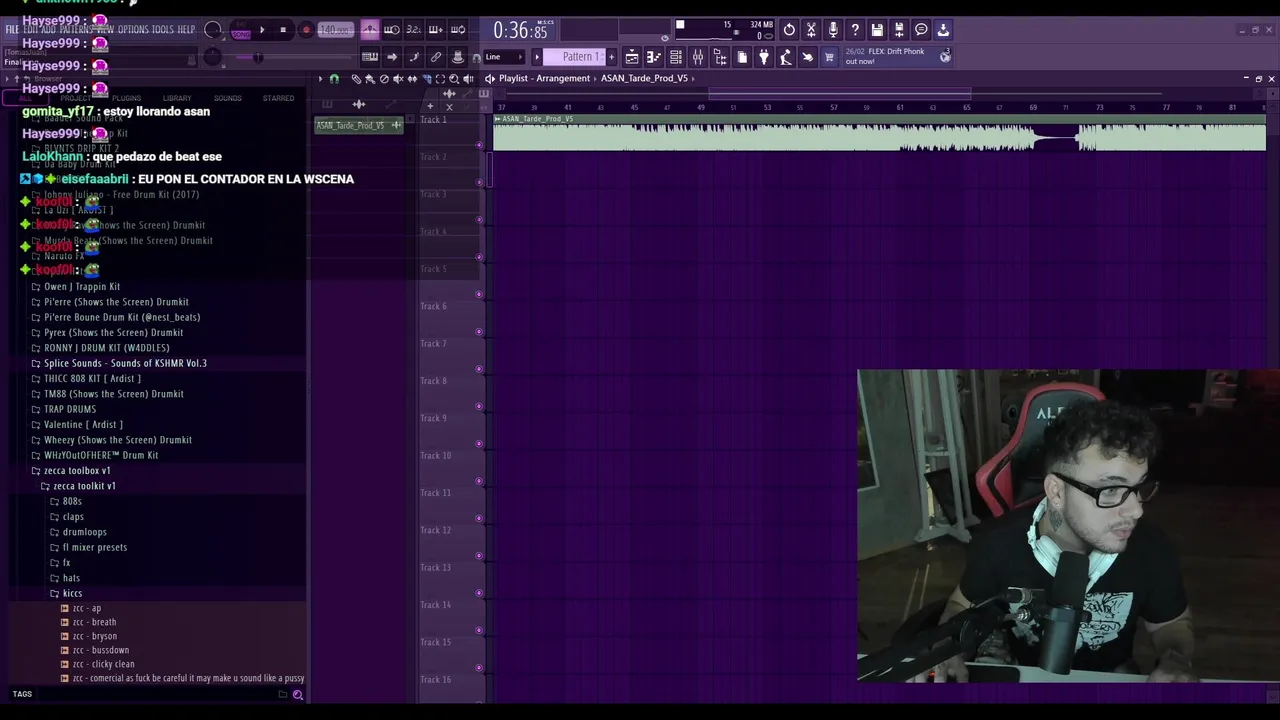Image resolution: width=1280 pixels, height=720 pixels.
Task: Select playlist Zoom magnifier tool
Action: (x=454, y=79)
